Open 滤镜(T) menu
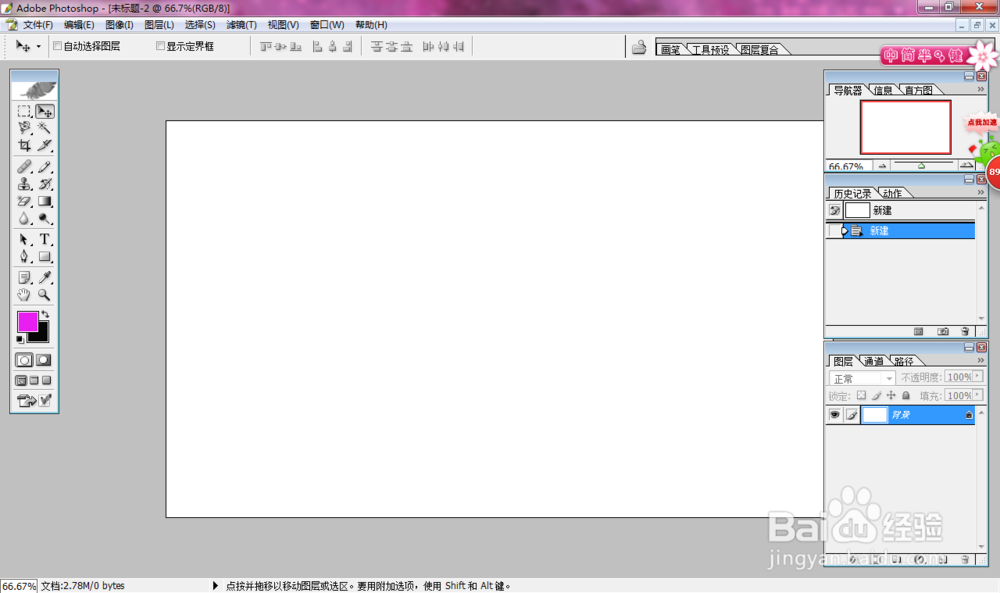1000x593 pixels. (x=241, y=25)
